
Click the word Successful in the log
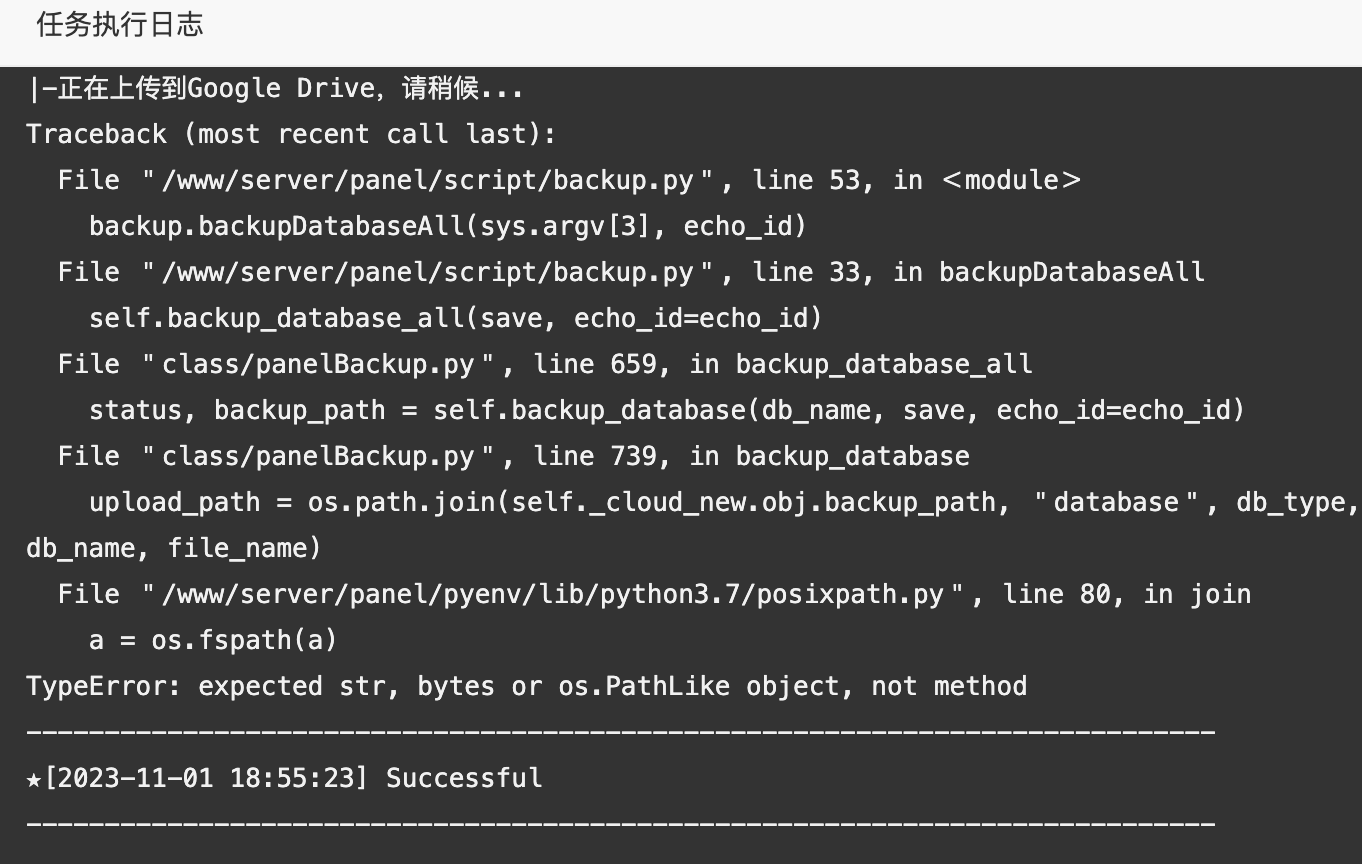pyautogui.click(x=464, y=778)
